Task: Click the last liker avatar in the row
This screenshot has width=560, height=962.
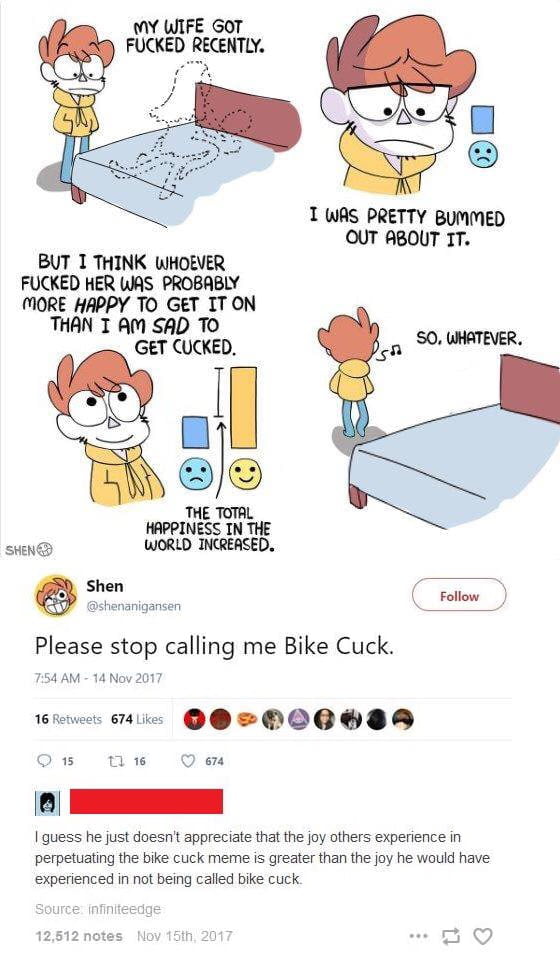Action: point(403,720)
